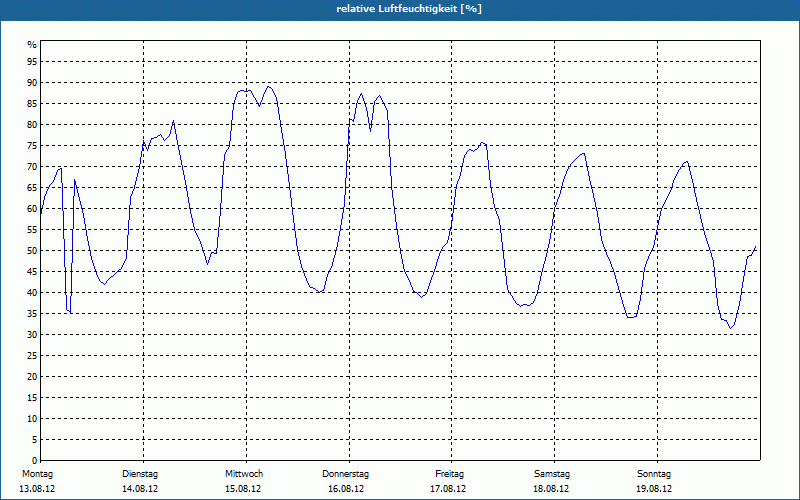The image size is (800, 500).
Task: Select the date '18.08.12'
Action: [551, 489]
